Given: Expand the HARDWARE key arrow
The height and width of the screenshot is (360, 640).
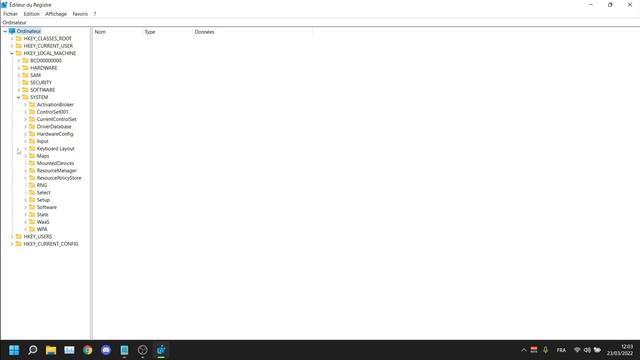Looking at the screenshot, I should [x=18, y=68].
